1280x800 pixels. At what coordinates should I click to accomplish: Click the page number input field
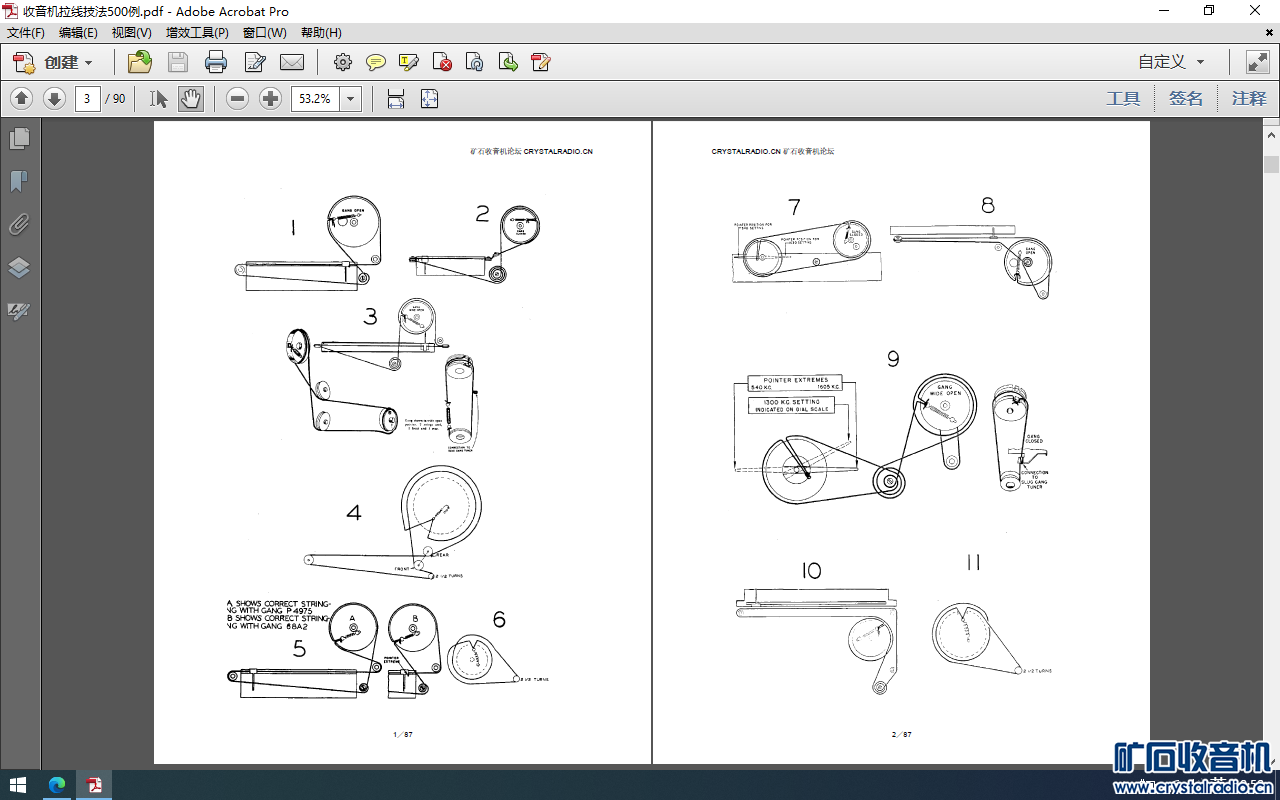click(x=88, y=99)
